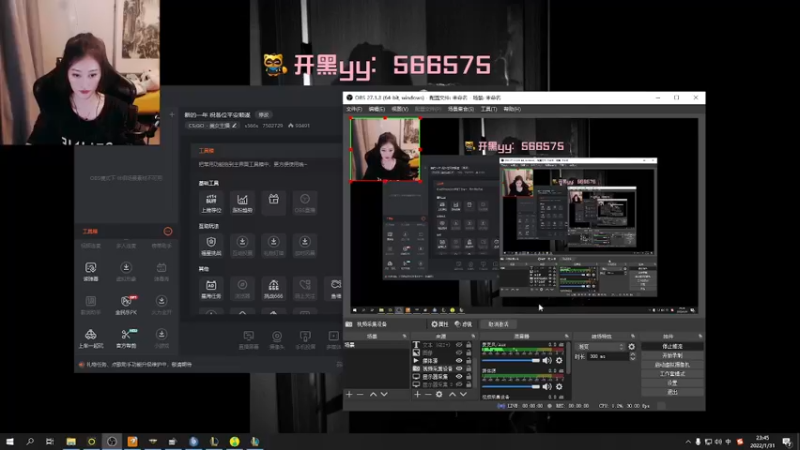
Task: Click Start Recording button in OBS
Action: 672,356
